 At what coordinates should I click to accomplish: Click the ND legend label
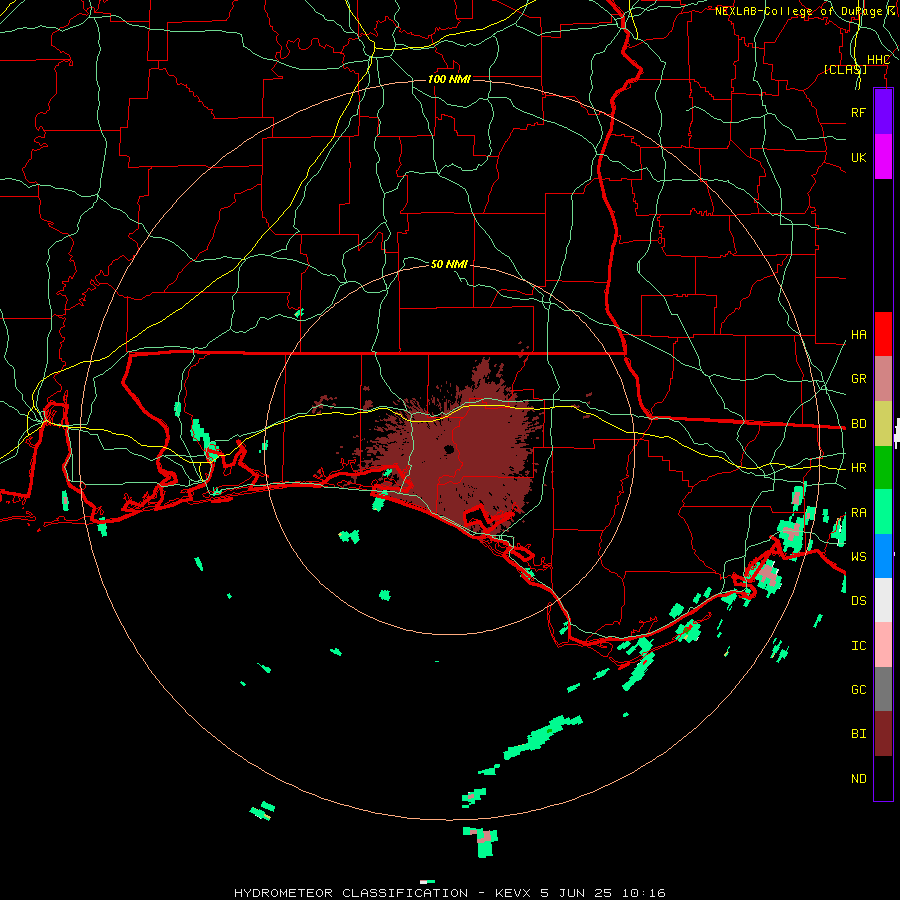(858, 779)
